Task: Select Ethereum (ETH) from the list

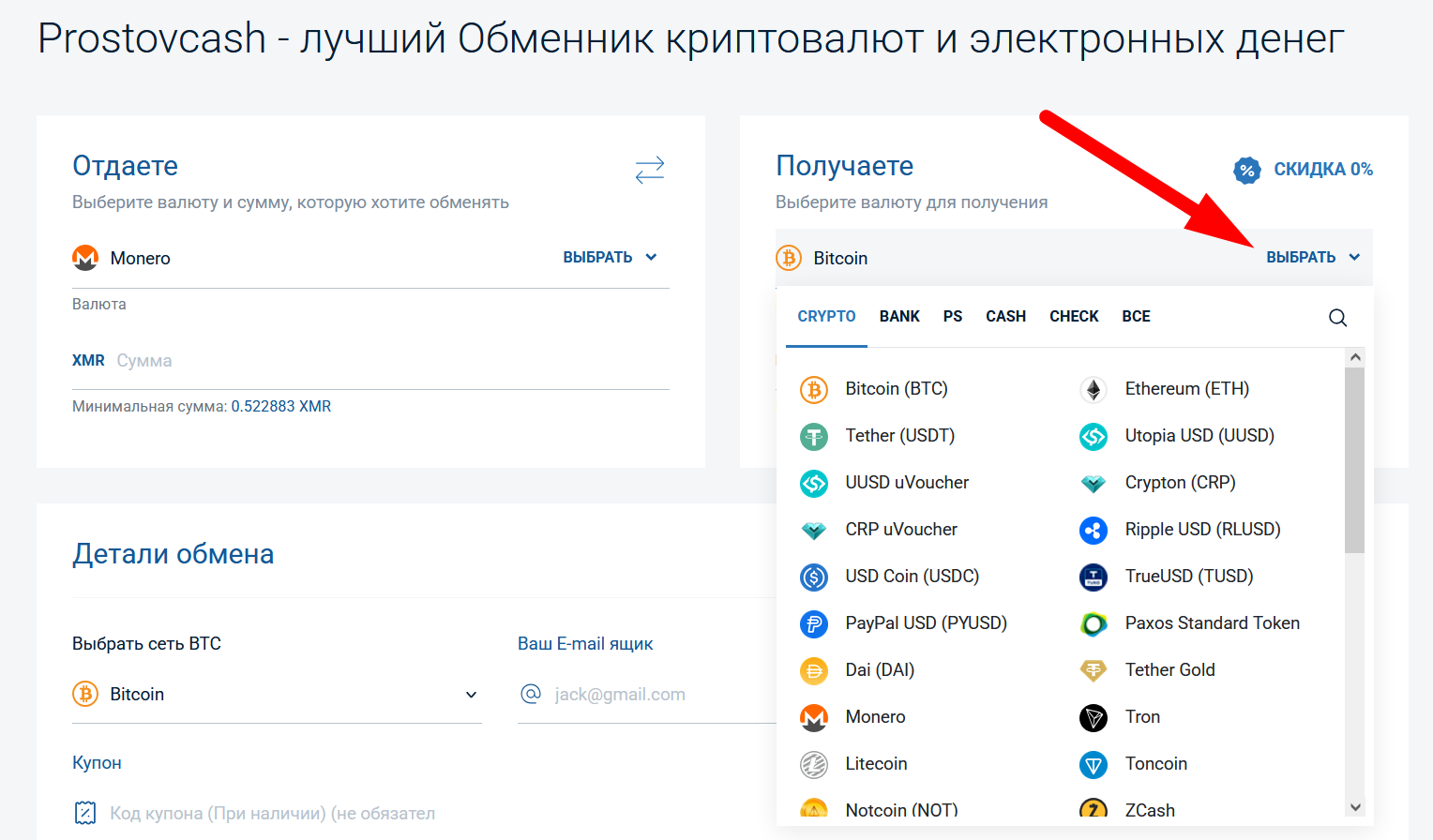Action: (x=1187, y=389)
